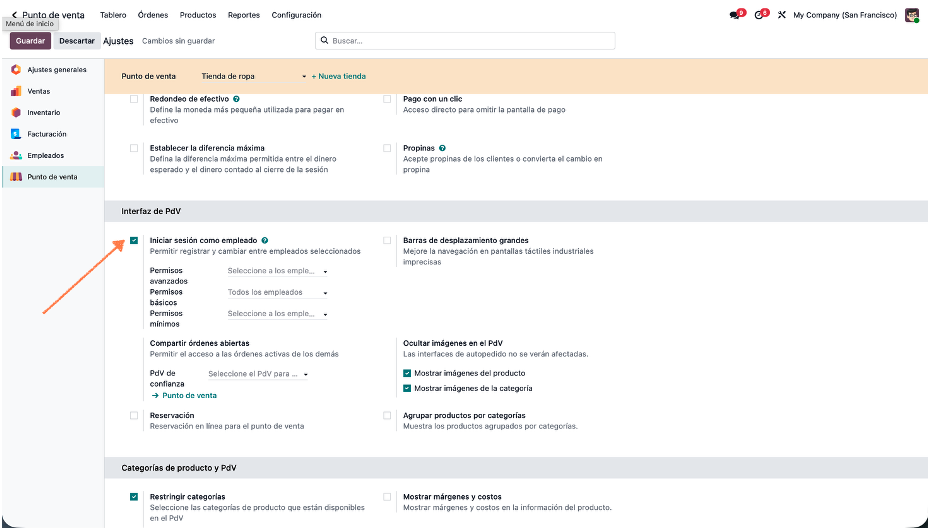Expand the Permisos básicos employee dropdown
The width and height of the screenshot is (928, 529).
(x=278, y=293)
